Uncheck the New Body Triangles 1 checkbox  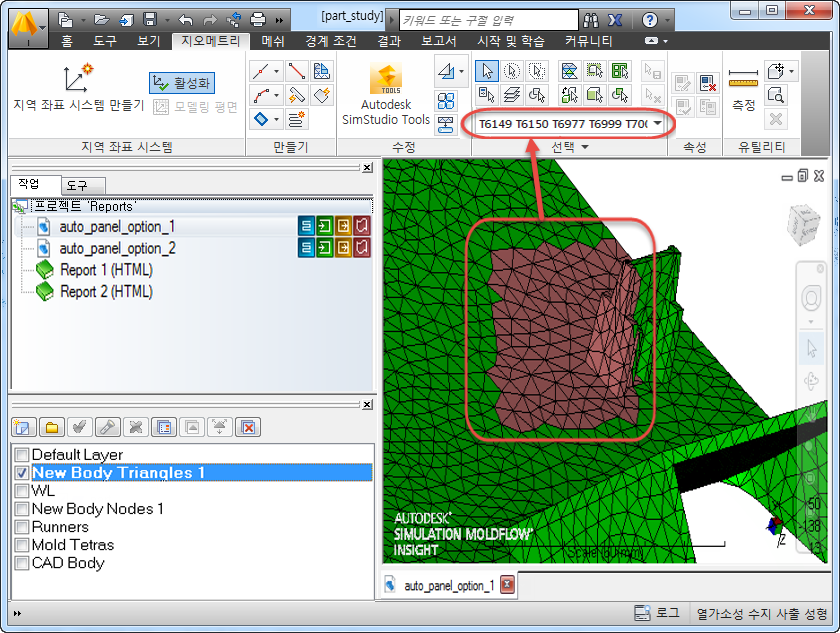click(21, 473)
